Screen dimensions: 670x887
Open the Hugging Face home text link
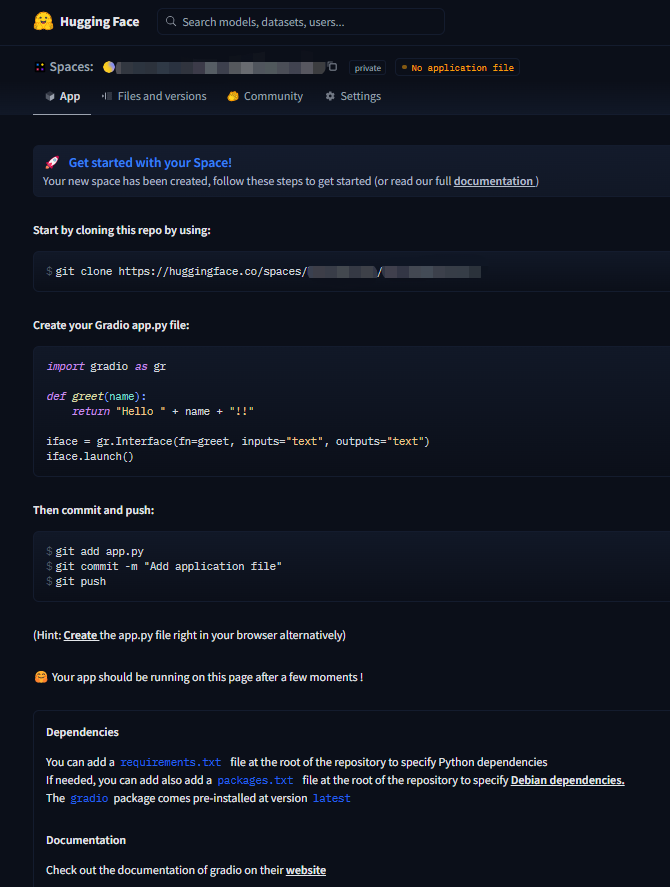pyautogui.click(x=100, y=21)
